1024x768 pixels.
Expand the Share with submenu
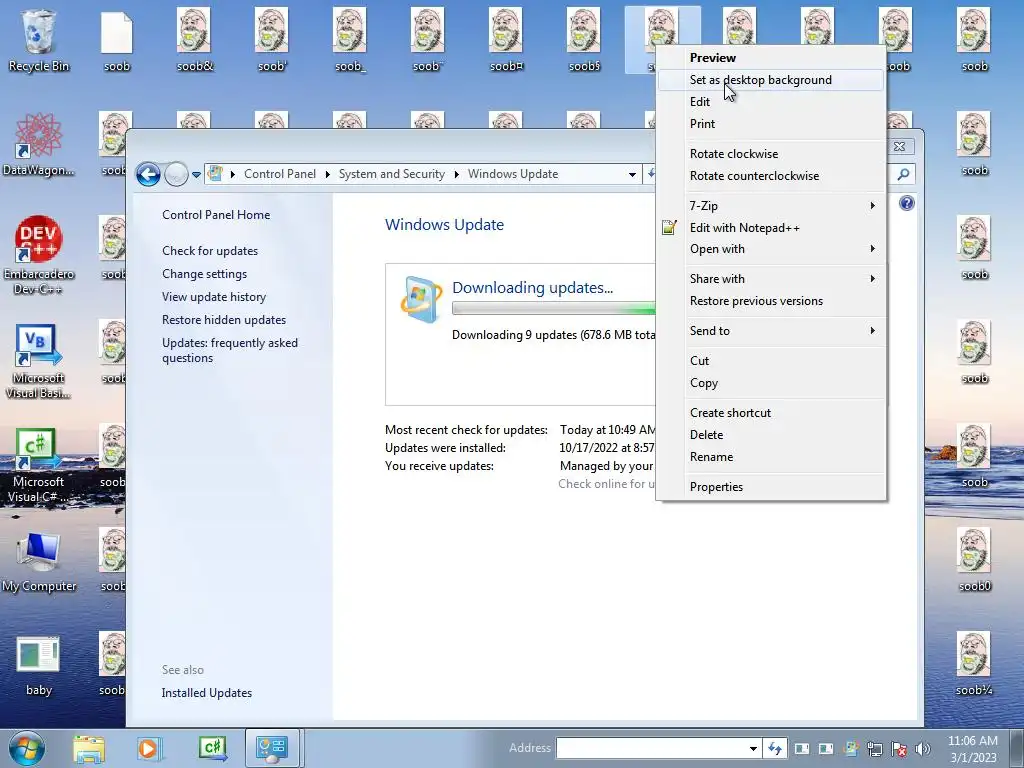pyautogui.click(x=771, y=279)
